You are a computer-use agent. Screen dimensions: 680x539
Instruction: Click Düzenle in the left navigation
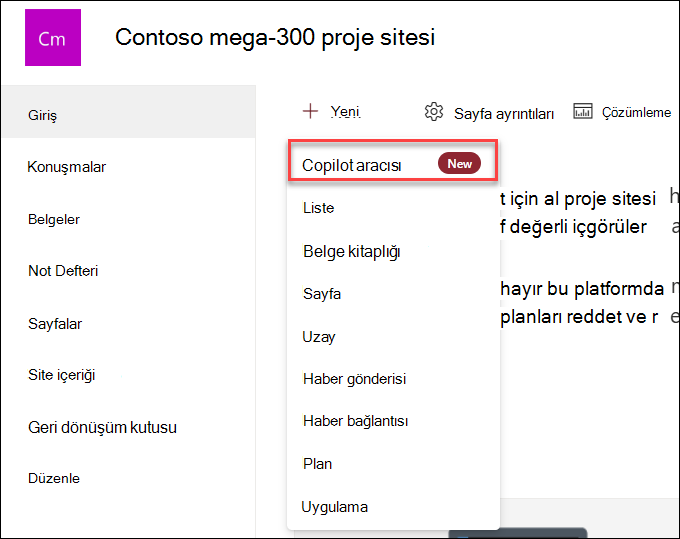54,478
